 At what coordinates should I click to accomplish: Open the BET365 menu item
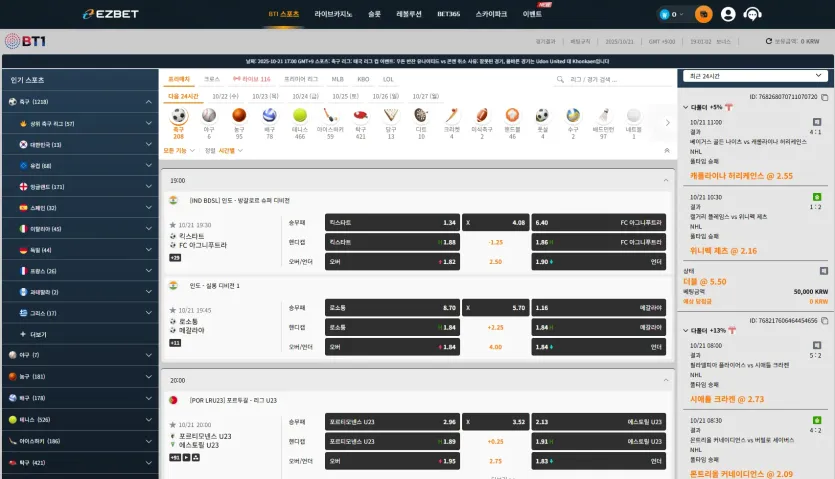click(x=448, y=14)
